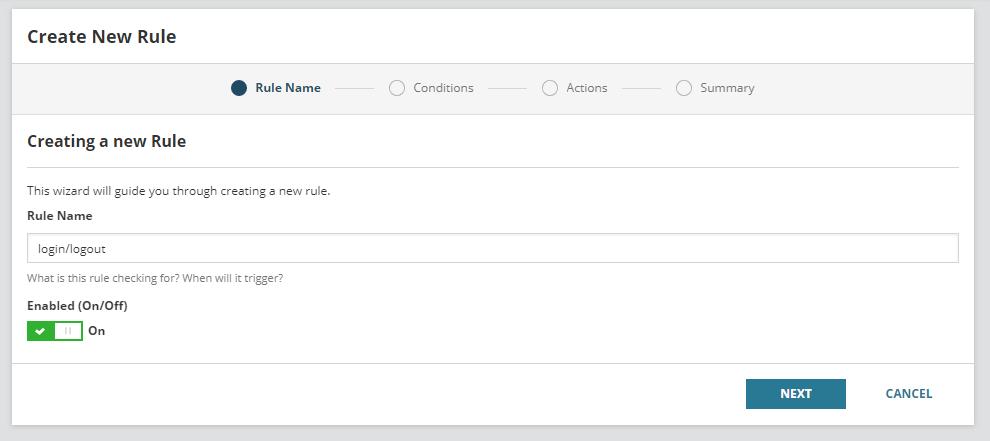
Task: Click the hint text below Rule Name field
Action: 154,277
